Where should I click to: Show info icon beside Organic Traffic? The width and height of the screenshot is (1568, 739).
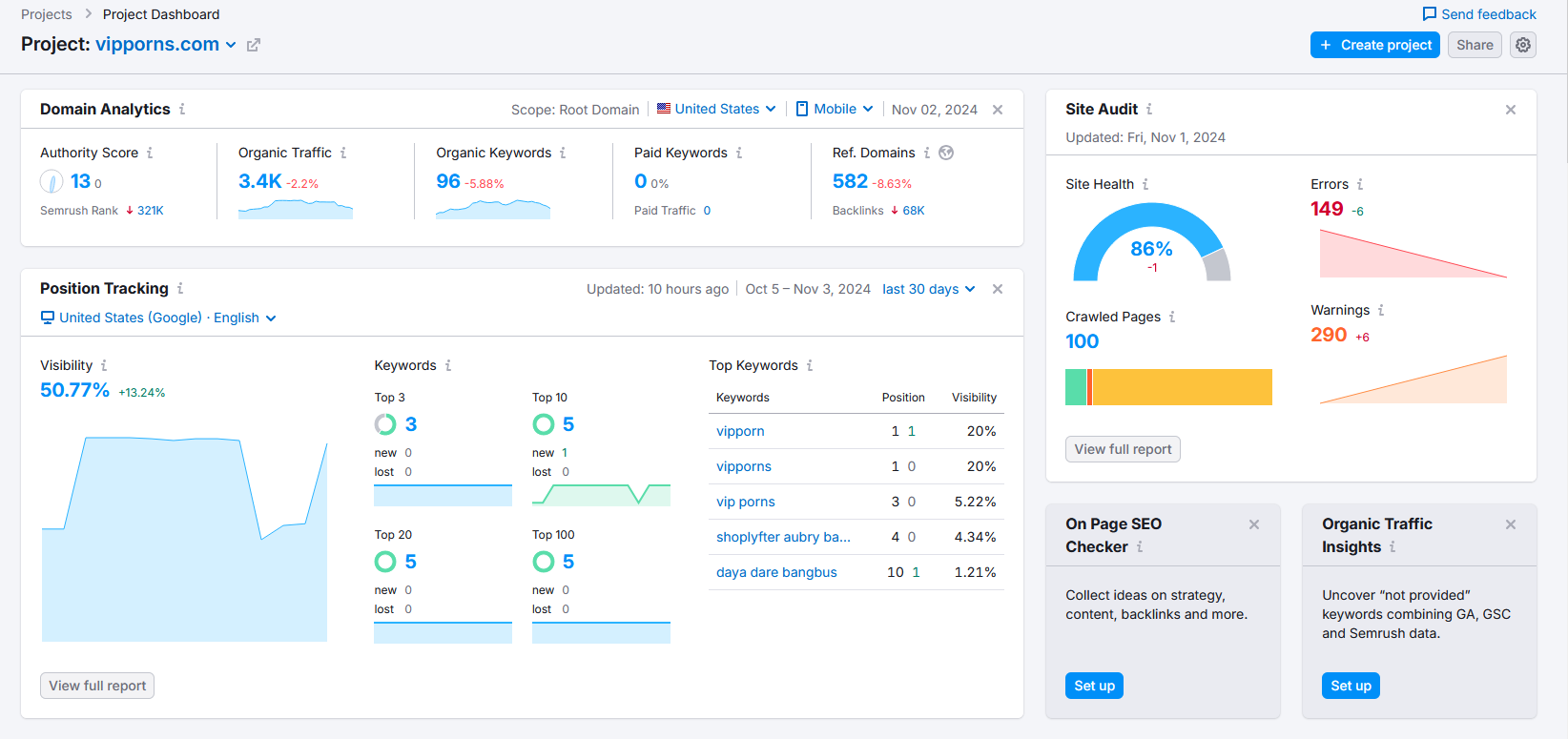[343, 153]
